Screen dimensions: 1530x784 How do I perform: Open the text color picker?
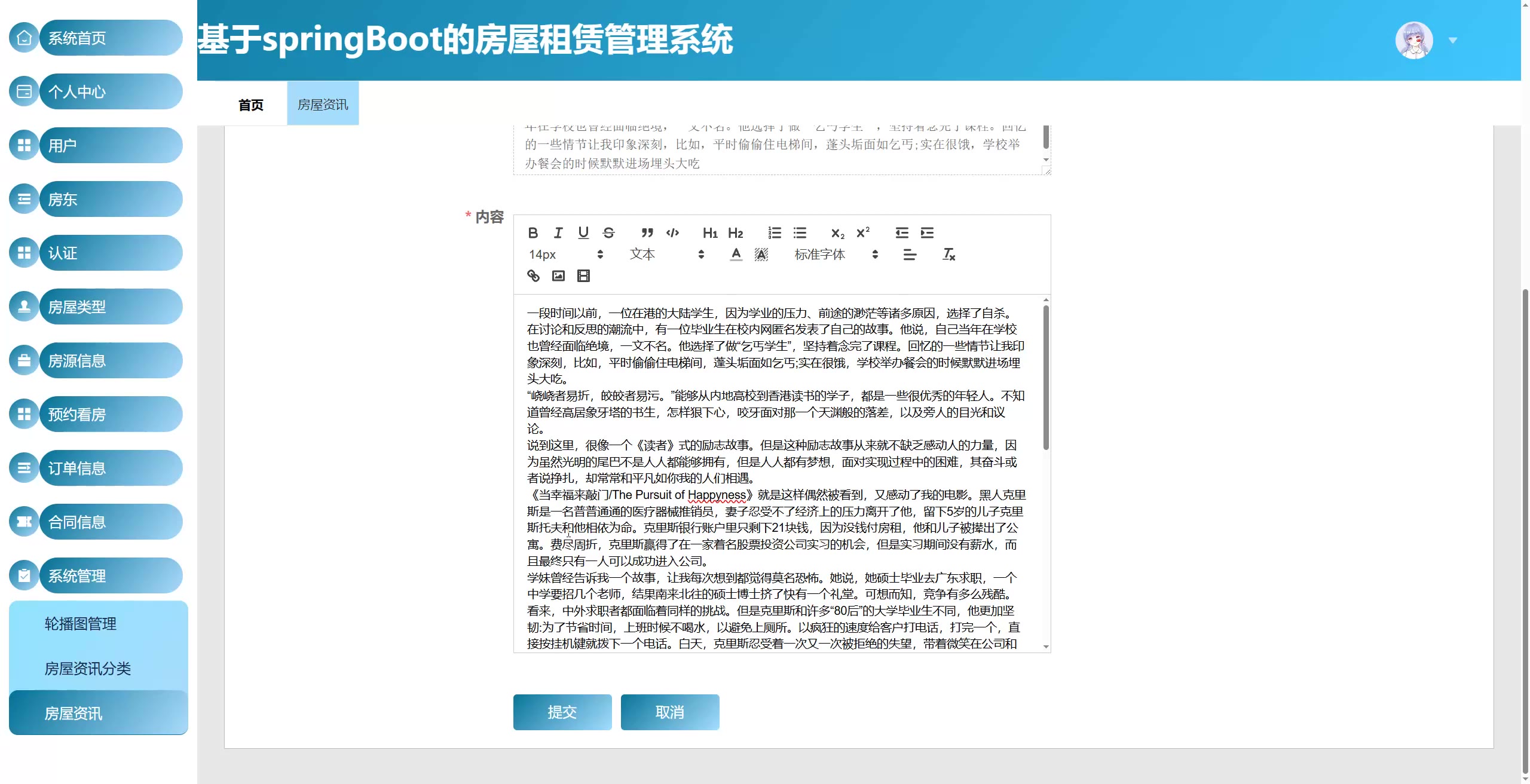tap(736, 255)
